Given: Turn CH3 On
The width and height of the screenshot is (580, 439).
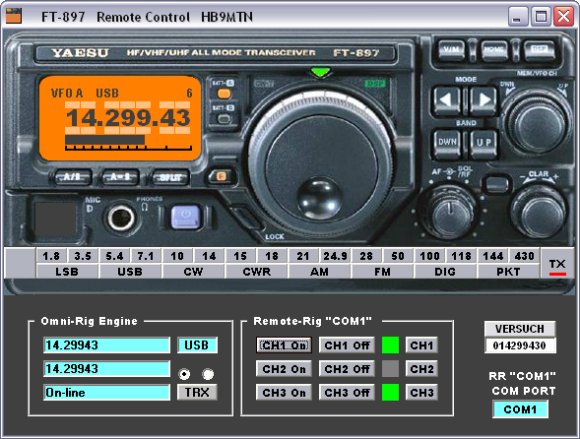Looking at the screenshot, I should click(284, 392).
